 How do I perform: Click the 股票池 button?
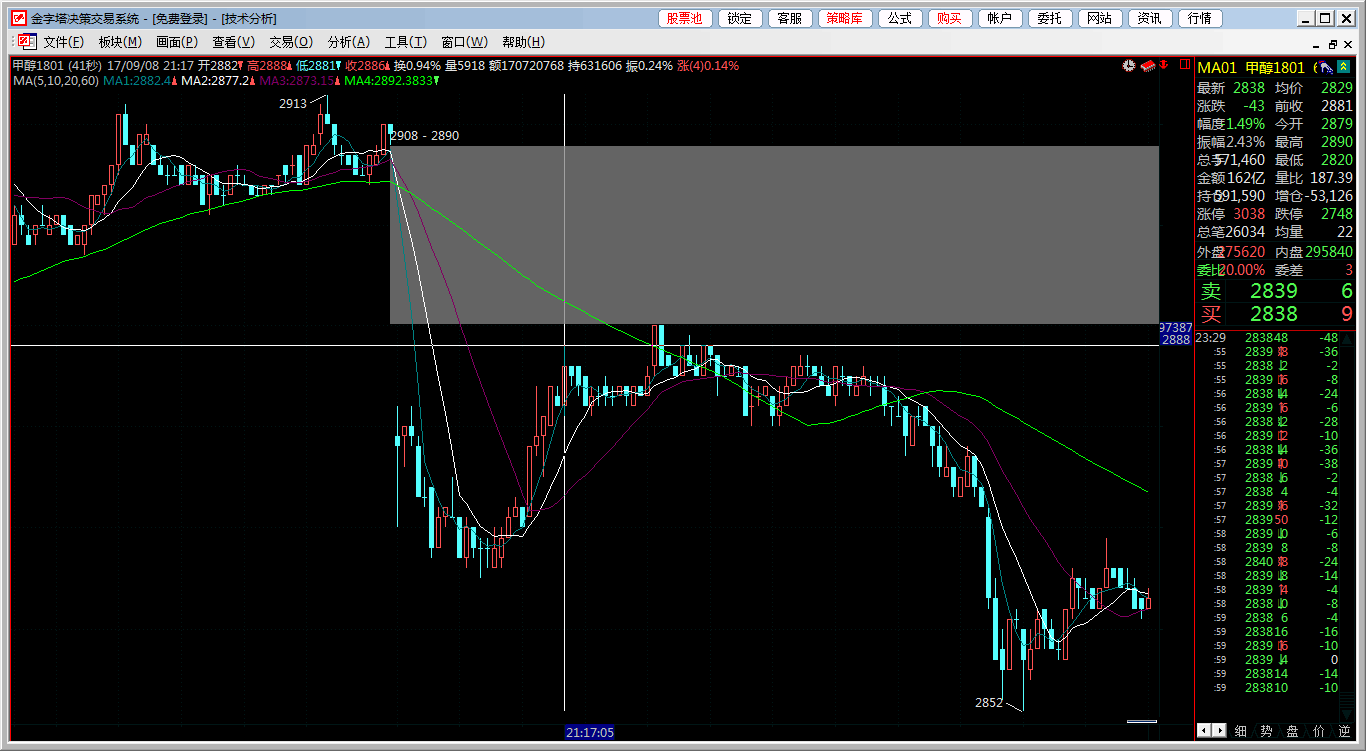click(685, 18)
